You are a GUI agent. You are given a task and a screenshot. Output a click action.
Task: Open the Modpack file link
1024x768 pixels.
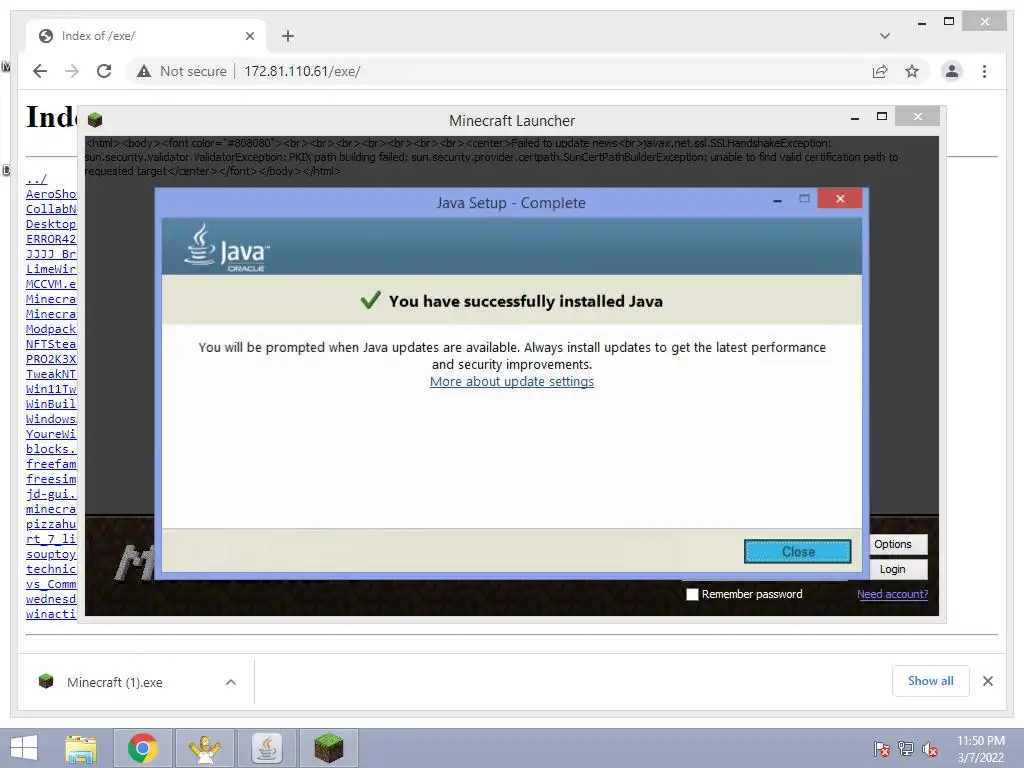(x=51, y=329)
